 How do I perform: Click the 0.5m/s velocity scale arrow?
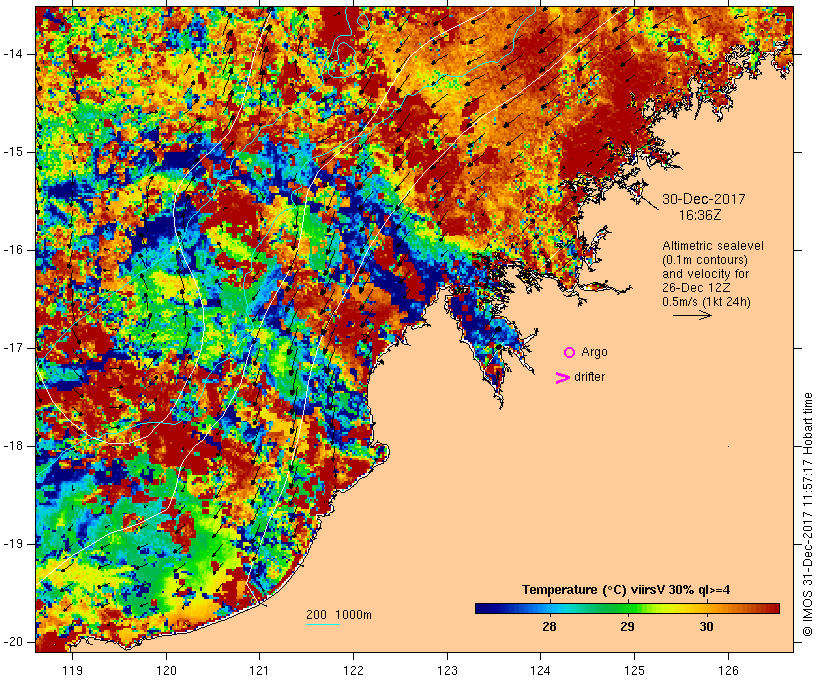coord(692,315)
